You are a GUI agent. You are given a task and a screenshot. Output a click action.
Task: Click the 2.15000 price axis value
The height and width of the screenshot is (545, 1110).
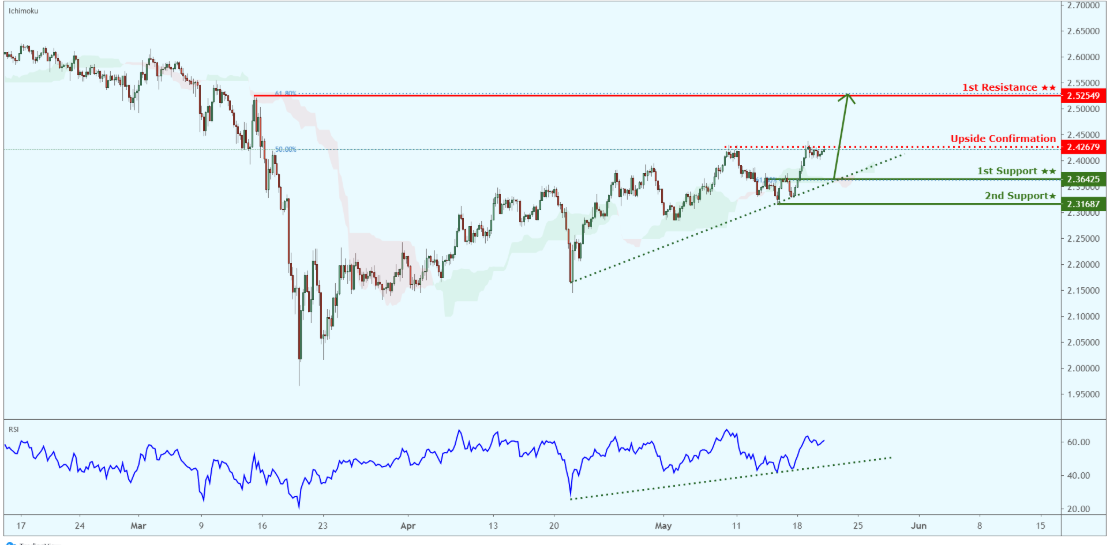(1085, 290)
